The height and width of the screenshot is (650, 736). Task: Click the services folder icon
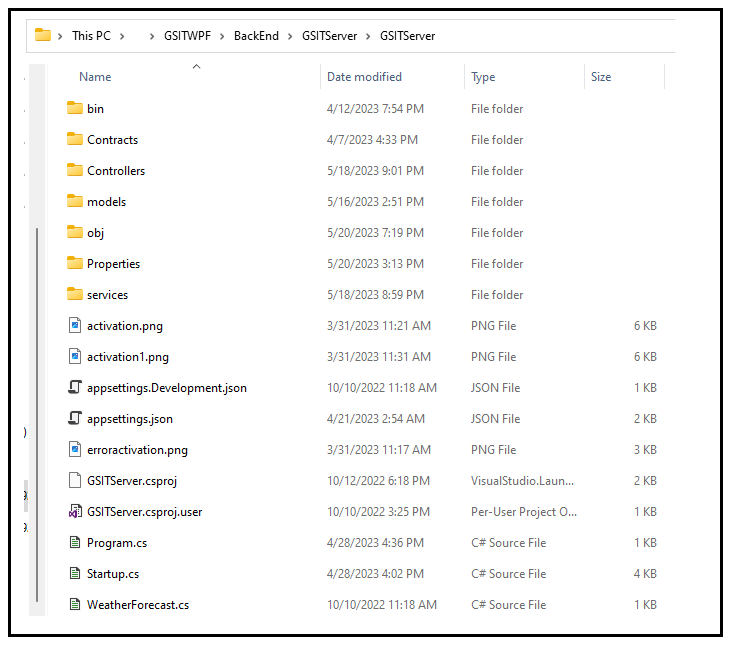pyautogui.click(x=75, y=294)
